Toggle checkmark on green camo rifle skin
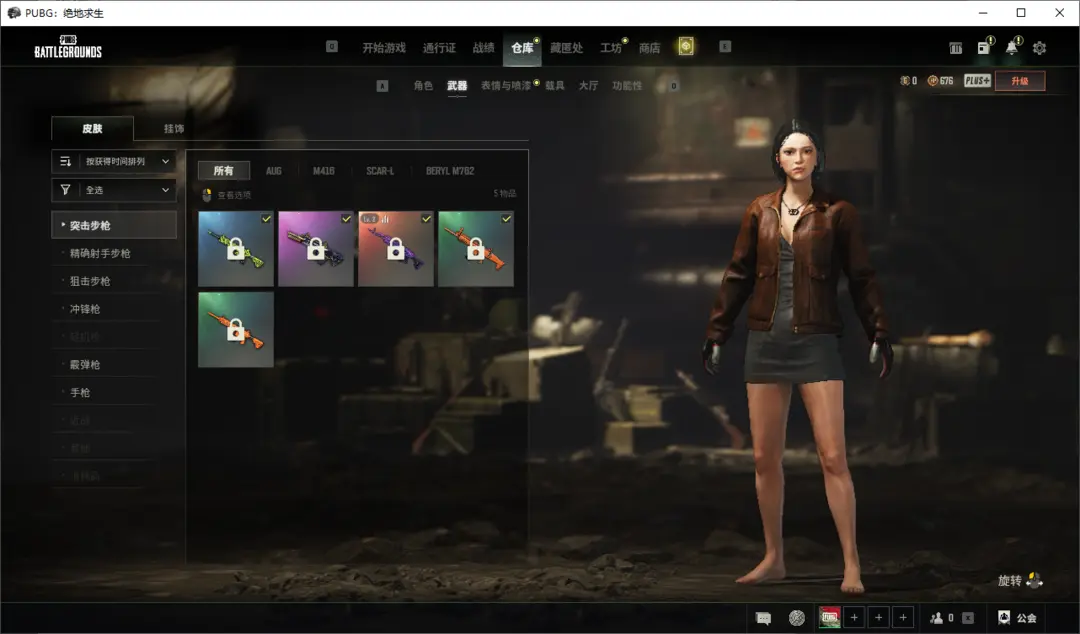1080x634 pixels. [266, 218]
